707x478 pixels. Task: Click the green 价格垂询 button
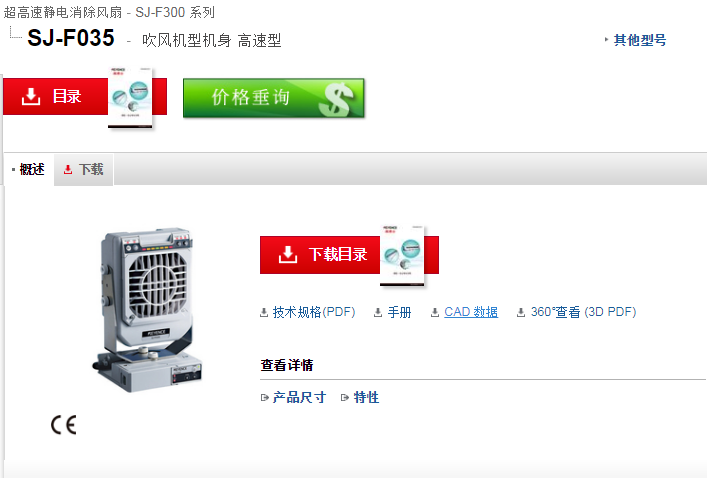tap(274, 98)
